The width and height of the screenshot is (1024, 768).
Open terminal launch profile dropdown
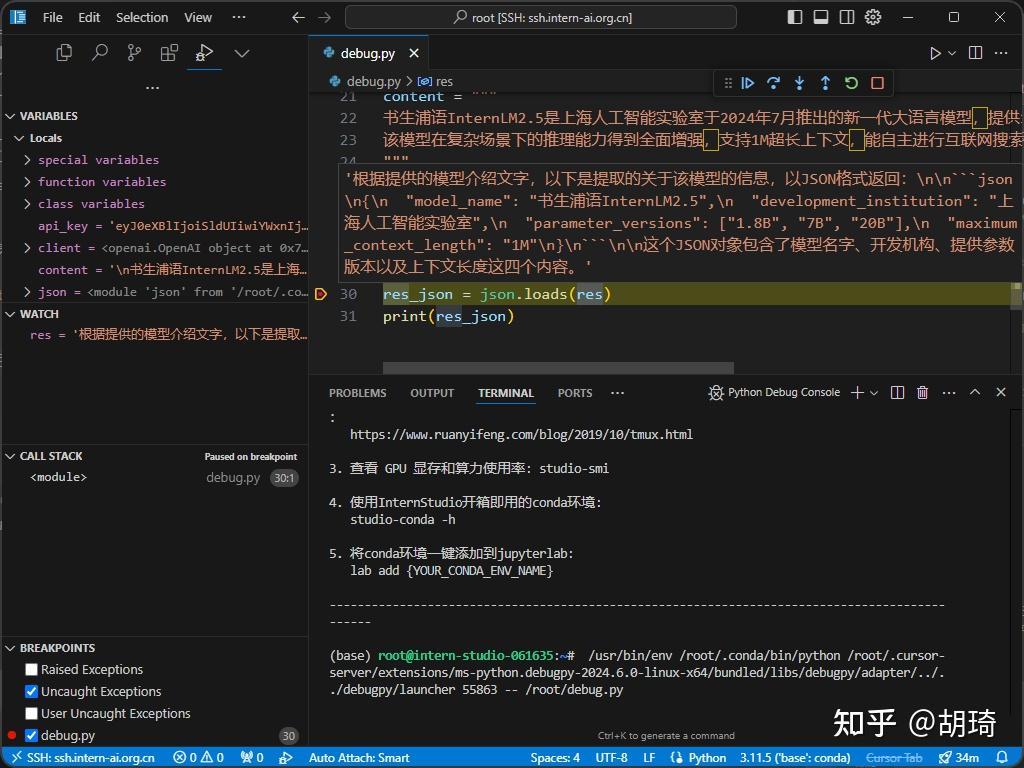[874, 392]
